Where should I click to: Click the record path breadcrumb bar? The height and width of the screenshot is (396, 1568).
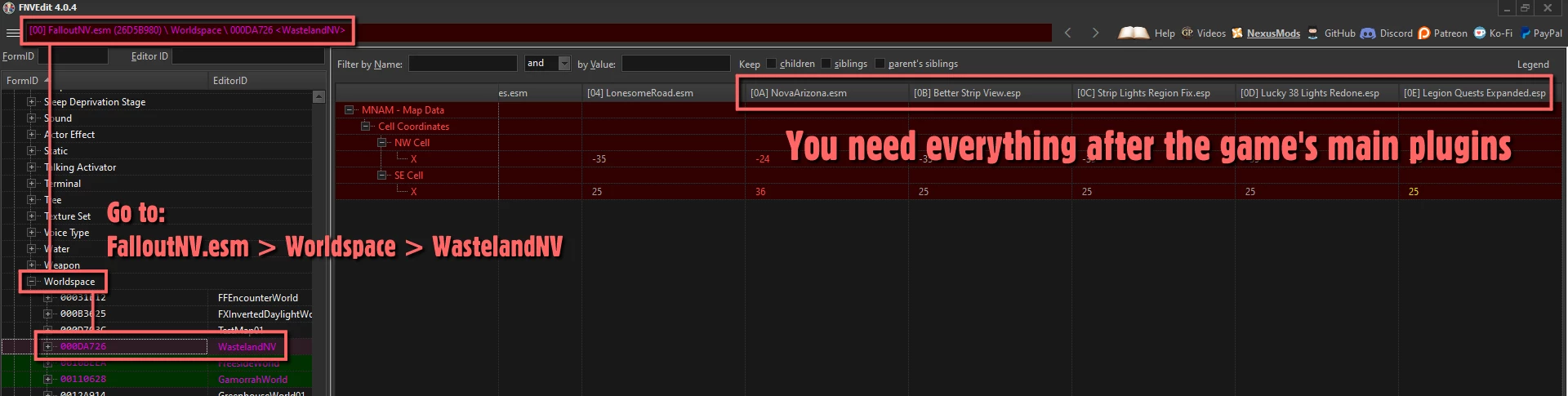pyautogui.click(x=538, y=33)
